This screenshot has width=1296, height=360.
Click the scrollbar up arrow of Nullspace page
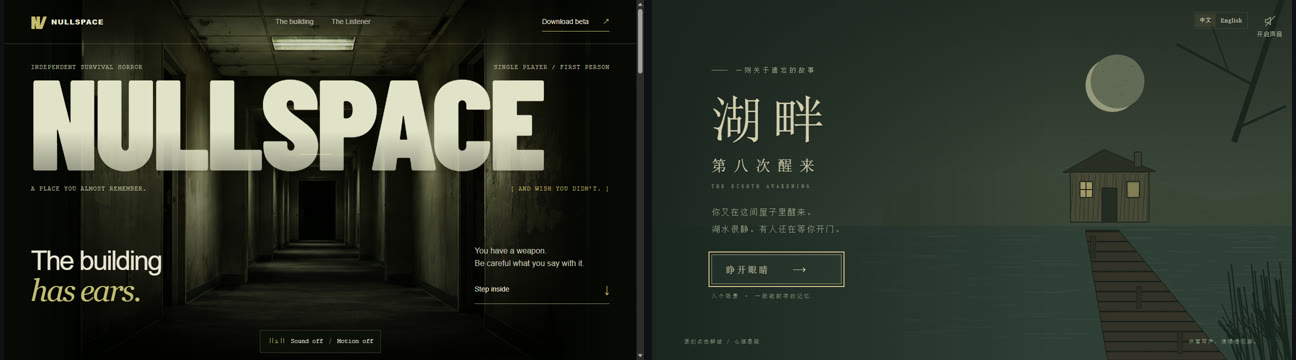click(x=640, y=5)
